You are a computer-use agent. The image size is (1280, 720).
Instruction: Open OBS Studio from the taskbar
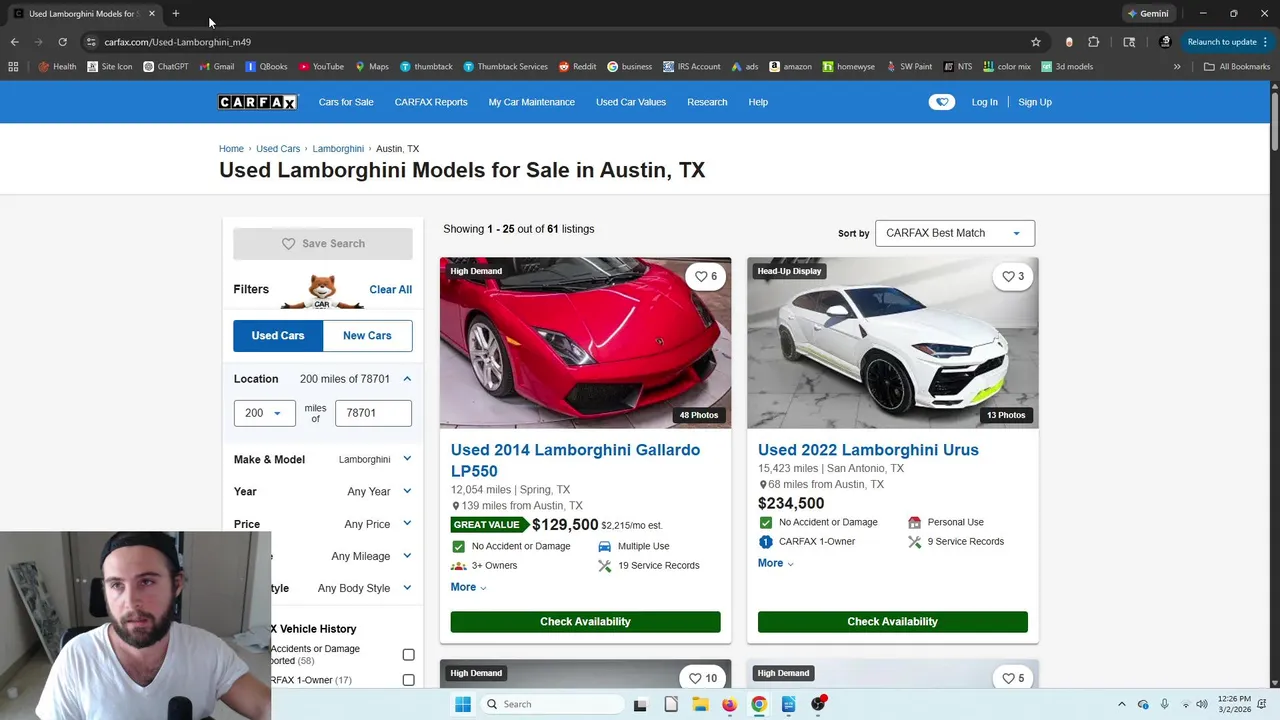pyautogui.click(x=818, y=704)
